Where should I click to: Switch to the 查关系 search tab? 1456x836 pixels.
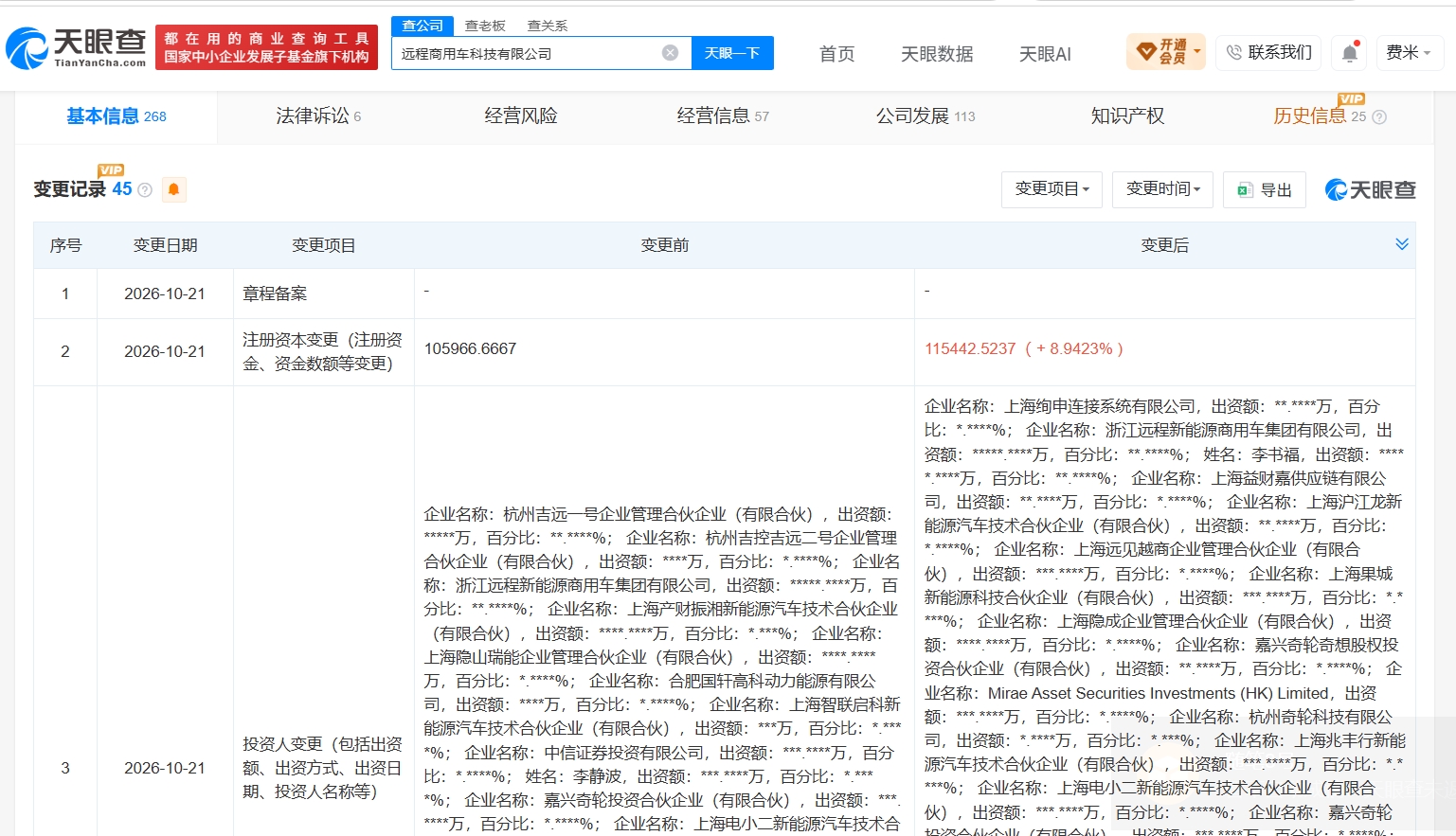pos(548,26)
